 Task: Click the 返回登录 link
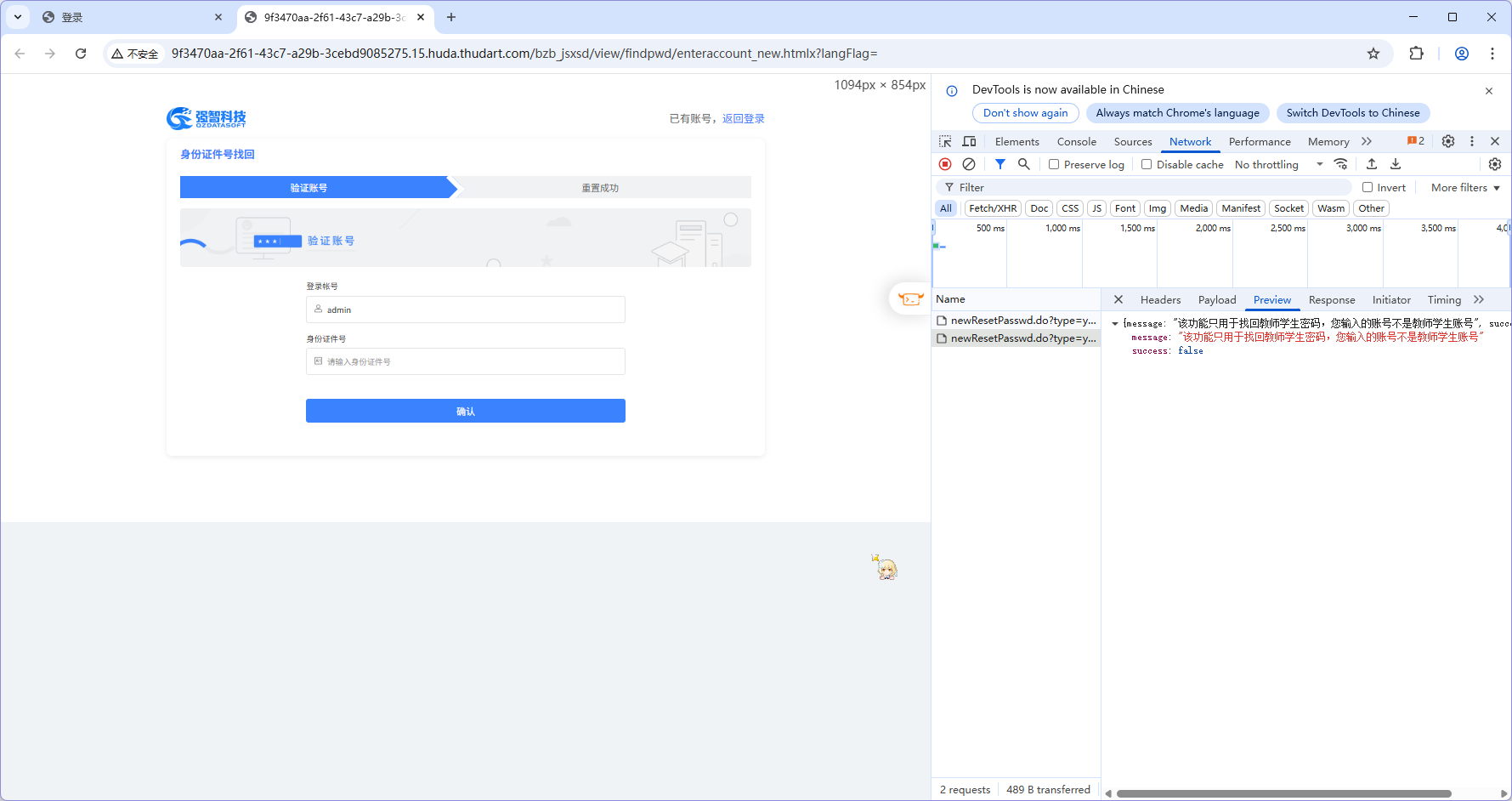(x=744, y=119)
